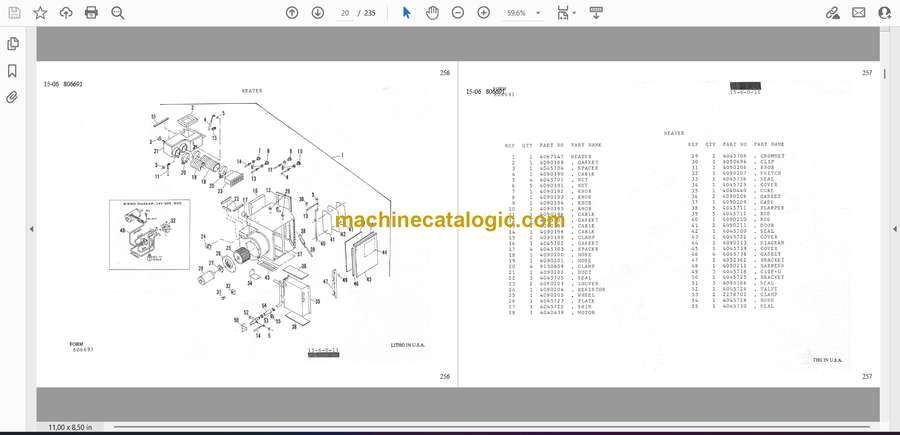Upload file to cloud storage
The image size is (900, 435).
(66, 13)
